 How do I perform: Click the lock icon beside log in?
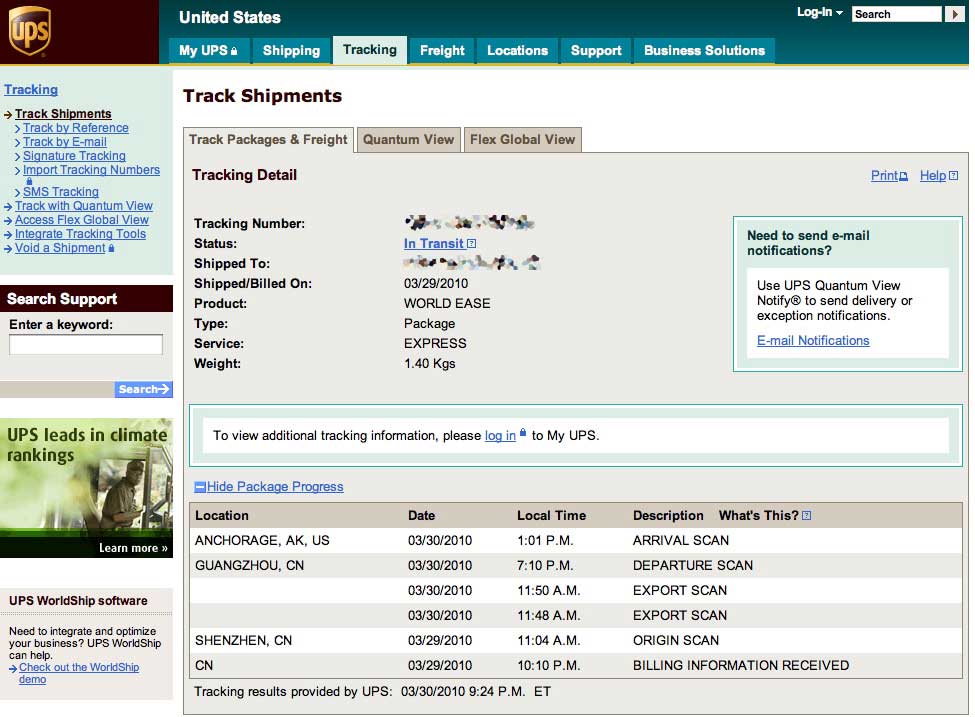click(x=523, y=433)
